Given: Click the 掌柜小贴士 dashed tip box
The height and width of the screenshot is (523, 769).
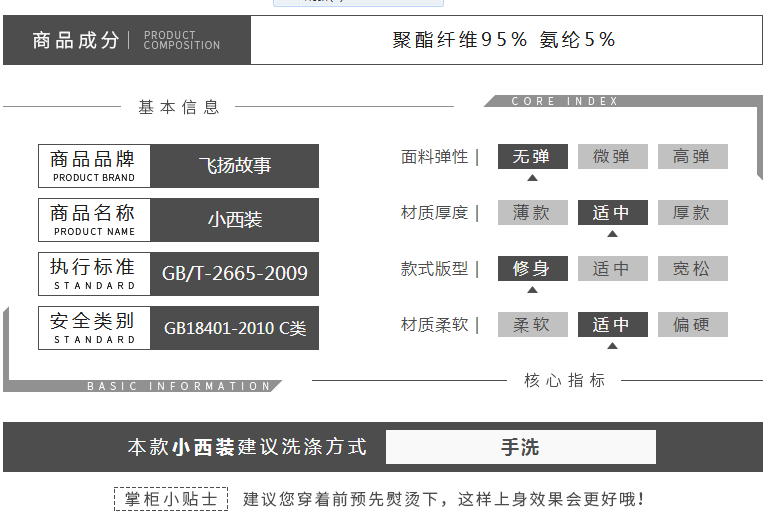Looking at the screenshot, I should [x=171, y=499].
